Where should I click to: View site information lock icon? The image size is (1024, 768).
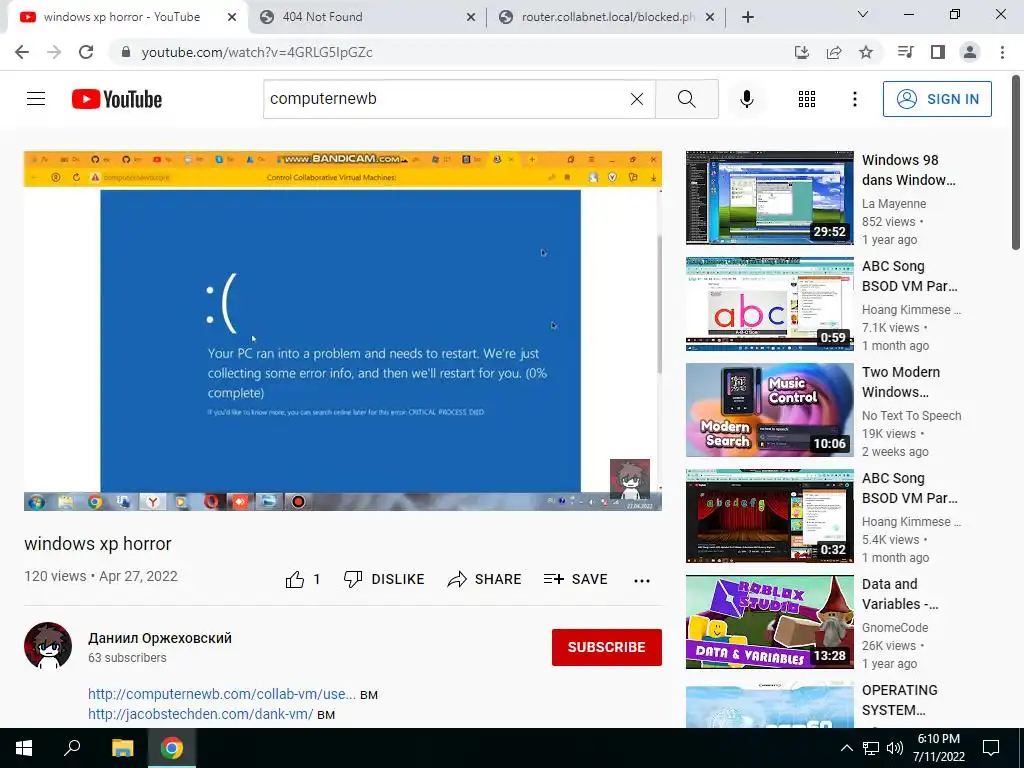(126, 52)
